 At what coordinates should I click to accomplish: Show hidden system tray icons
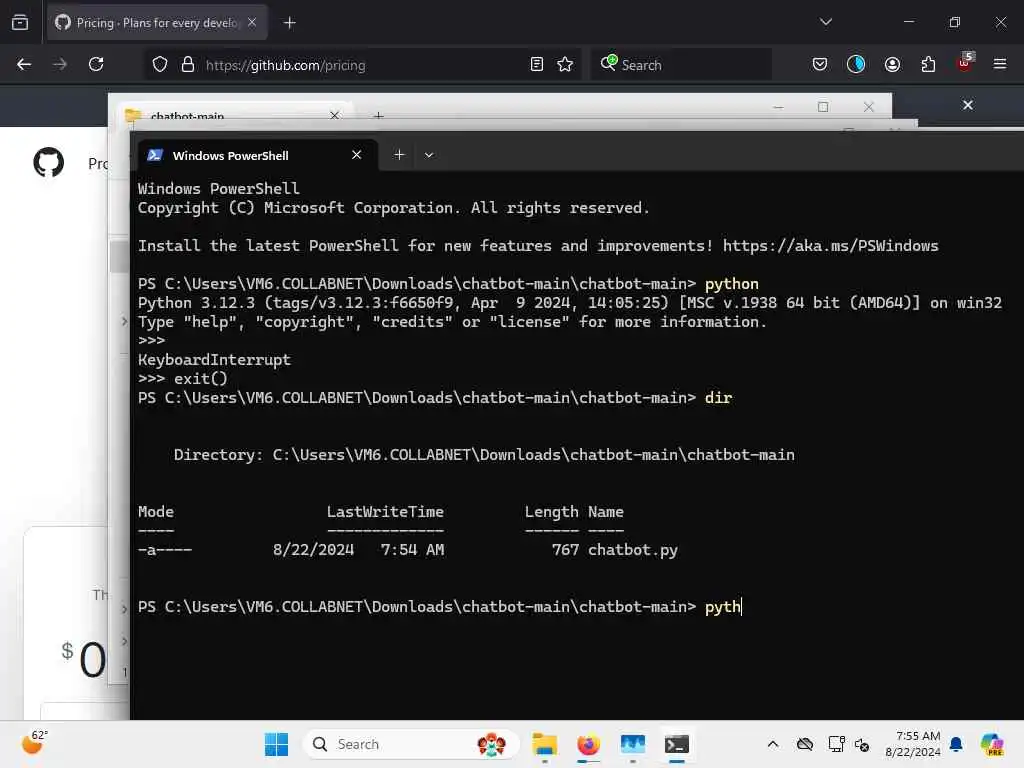click(773, 744)
